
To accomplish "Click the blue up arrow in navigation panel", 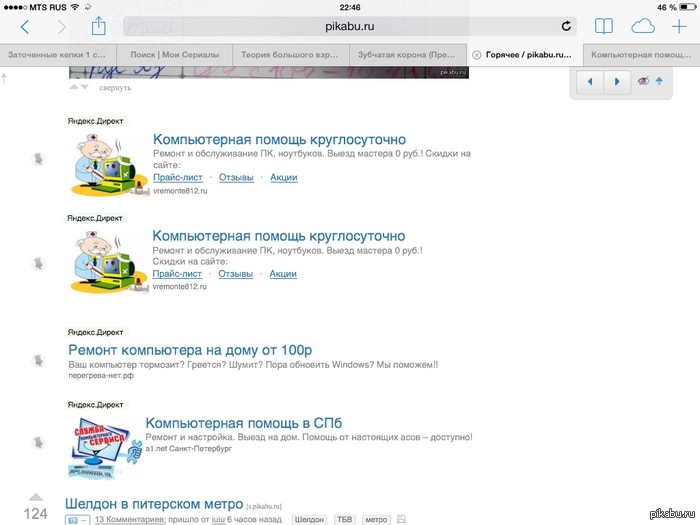I will (659, 81).
